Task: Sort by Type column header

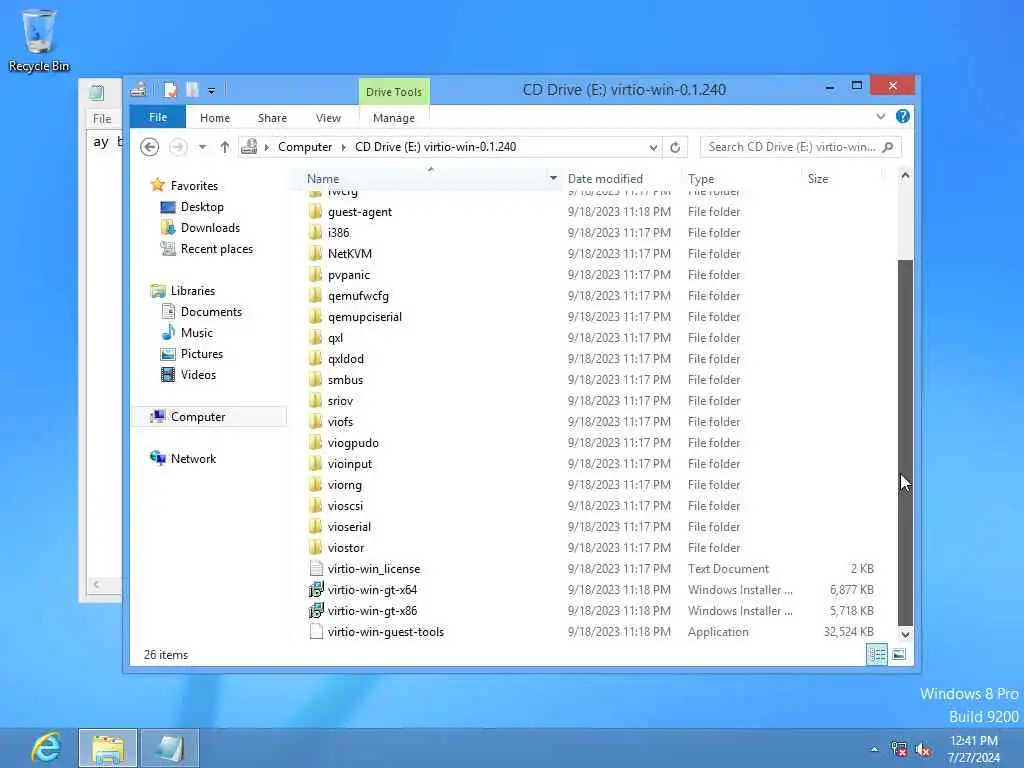Action: click(701, 178)
